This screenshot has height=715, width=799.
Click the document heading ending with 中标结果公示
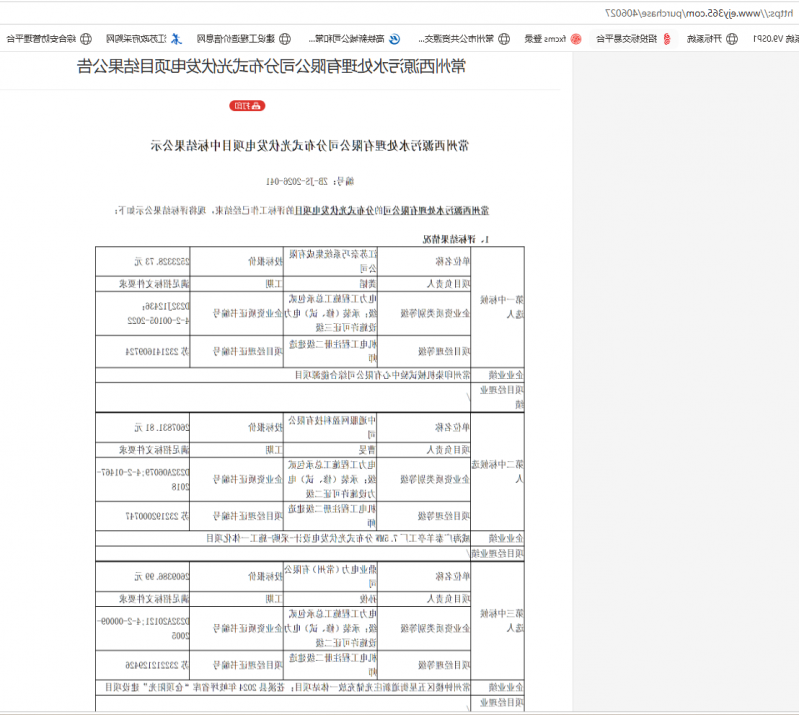pyautogui.click(x=310, y=146)
